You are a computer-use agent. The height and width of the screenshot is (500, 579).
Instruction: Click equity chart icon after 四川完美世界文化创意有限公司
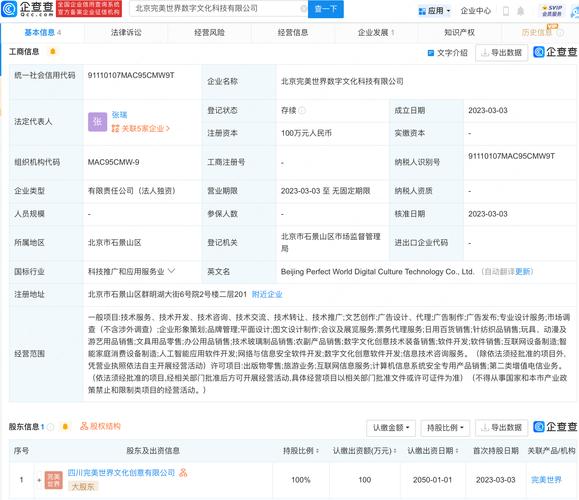(183, 472)
